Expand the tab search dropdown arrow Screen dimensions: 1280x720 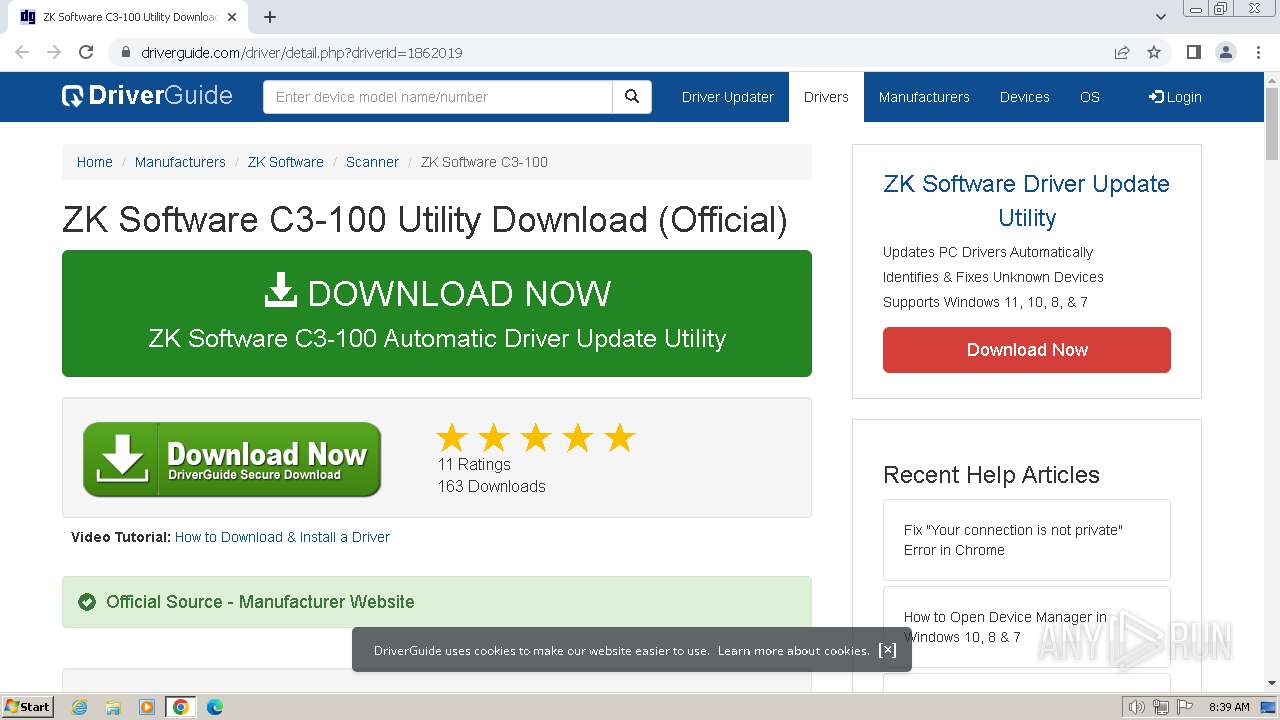point(1161,17)
